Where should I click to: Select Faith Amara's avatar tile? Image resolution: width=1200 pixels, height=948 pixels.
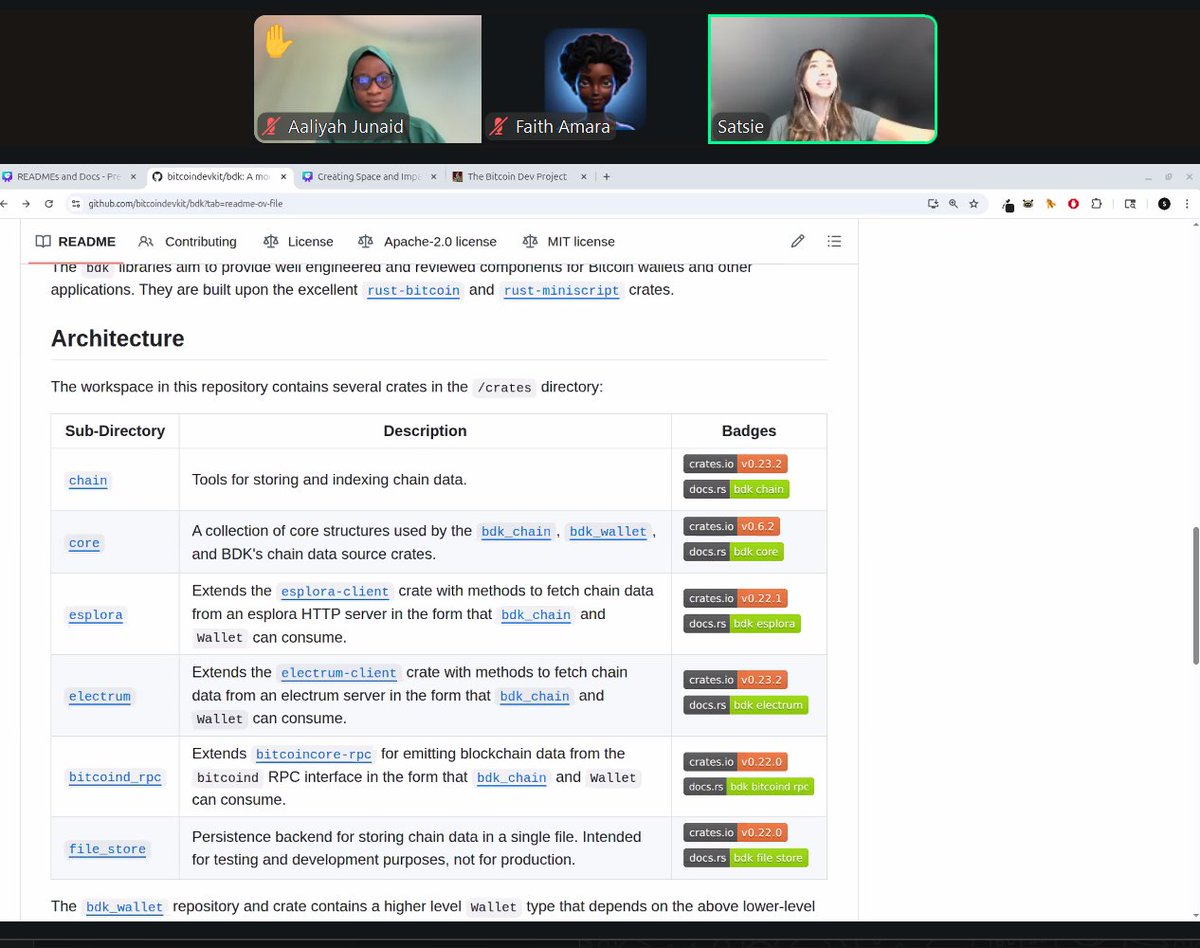click(595, 79)
